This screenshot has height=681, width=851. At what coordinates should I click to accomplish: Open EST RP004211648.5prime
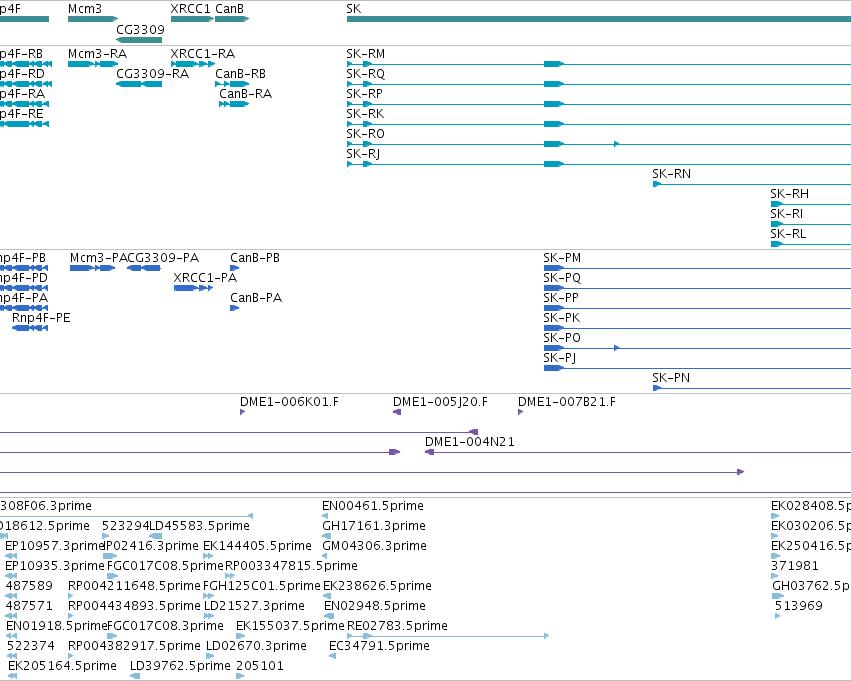pos(134,586)
